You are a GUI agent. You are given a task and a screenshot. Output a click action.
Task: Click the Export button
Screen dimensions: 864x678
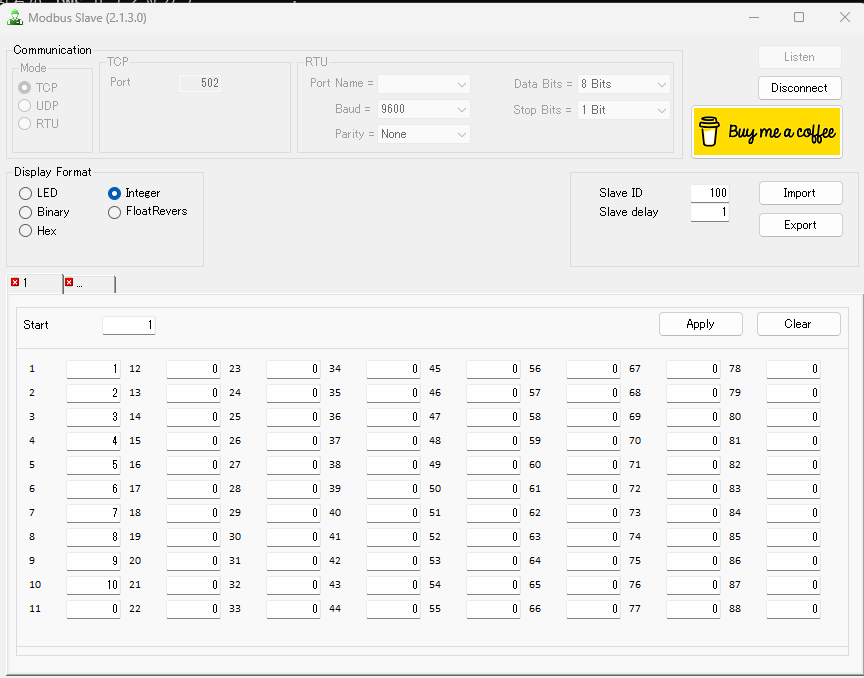point(800,225)
